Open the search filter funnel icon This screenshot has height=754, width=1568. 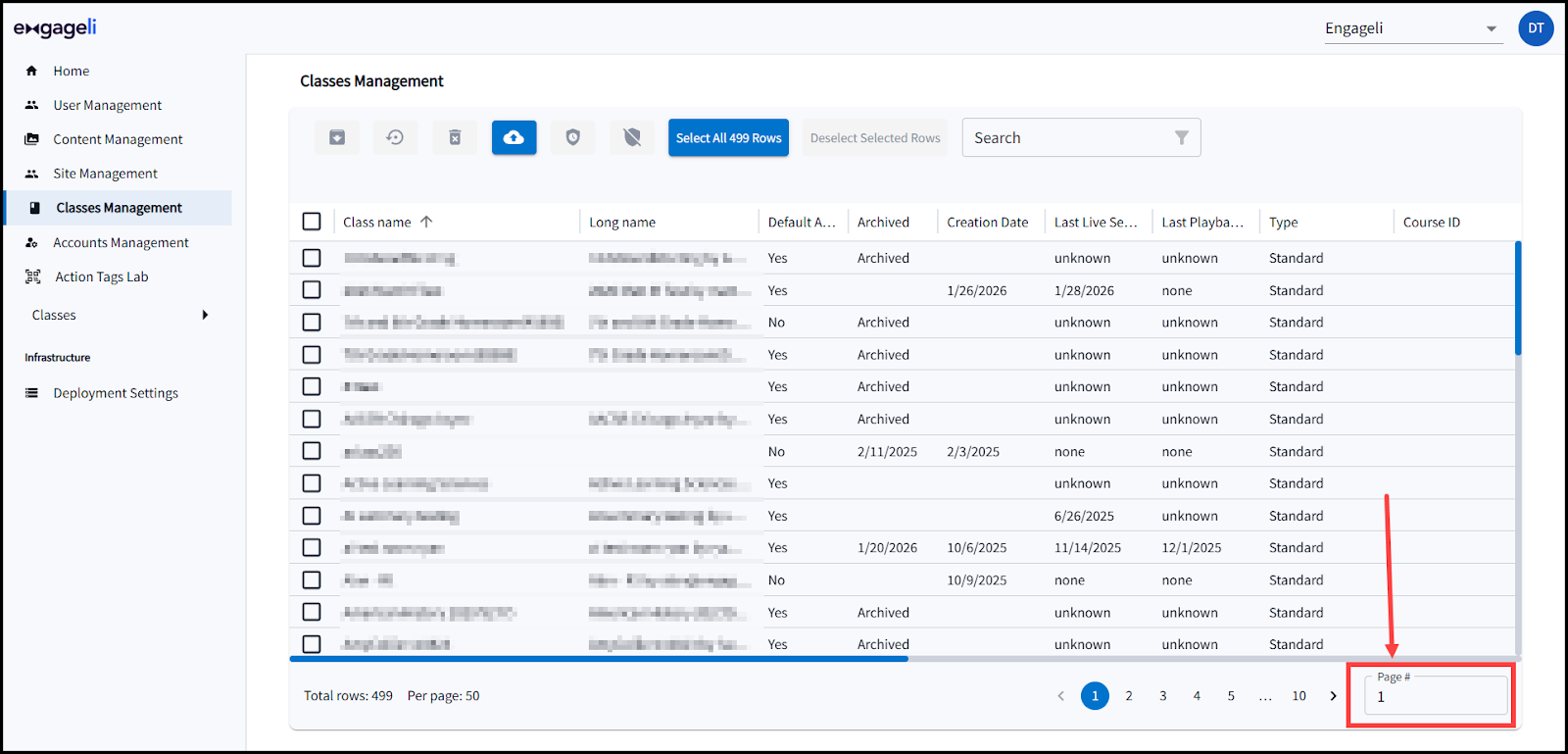click(1182, 138)
